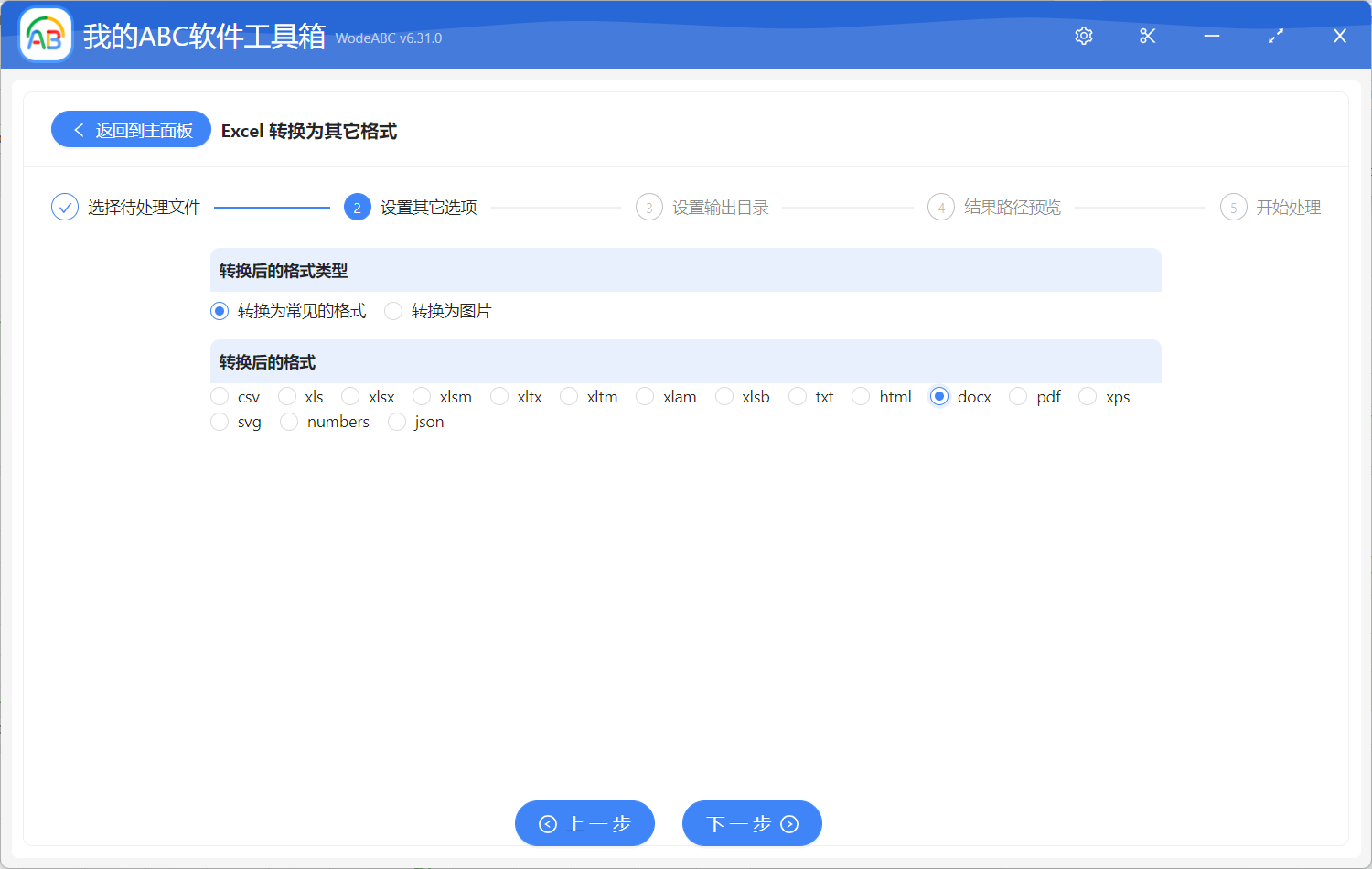Select xlsx output format
Viewport: 1372px width, 869px height.
tap(349, 396)
